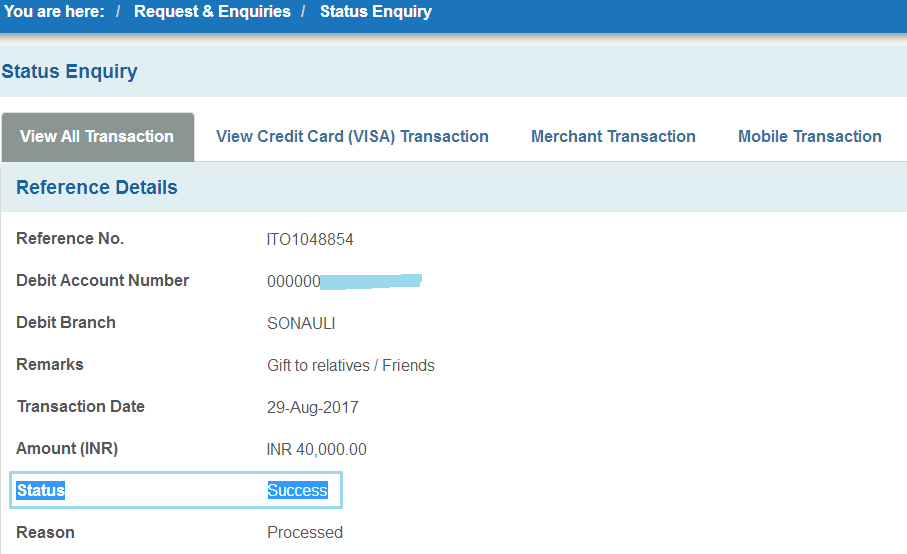Click the Processed reason value
Screen dimensions: 907x554
[x=304, y=533]
